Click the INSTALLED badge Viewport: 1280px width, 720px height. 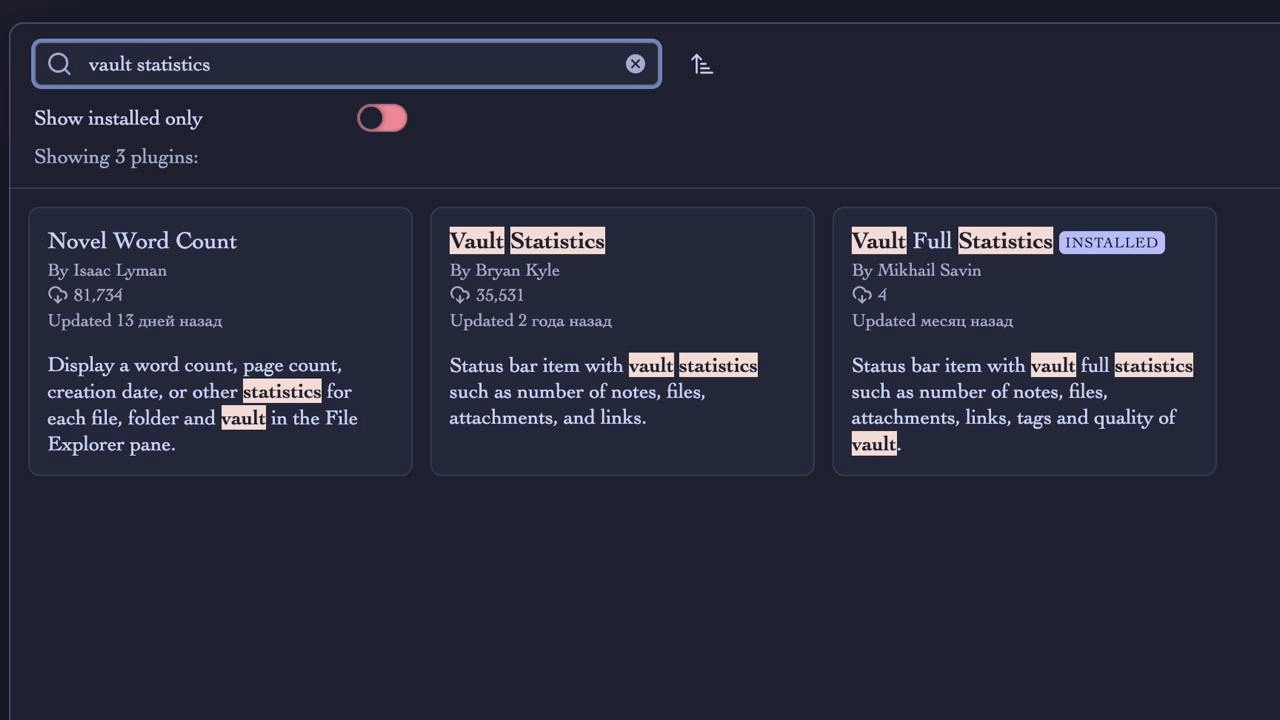[x=1111, y=242]
